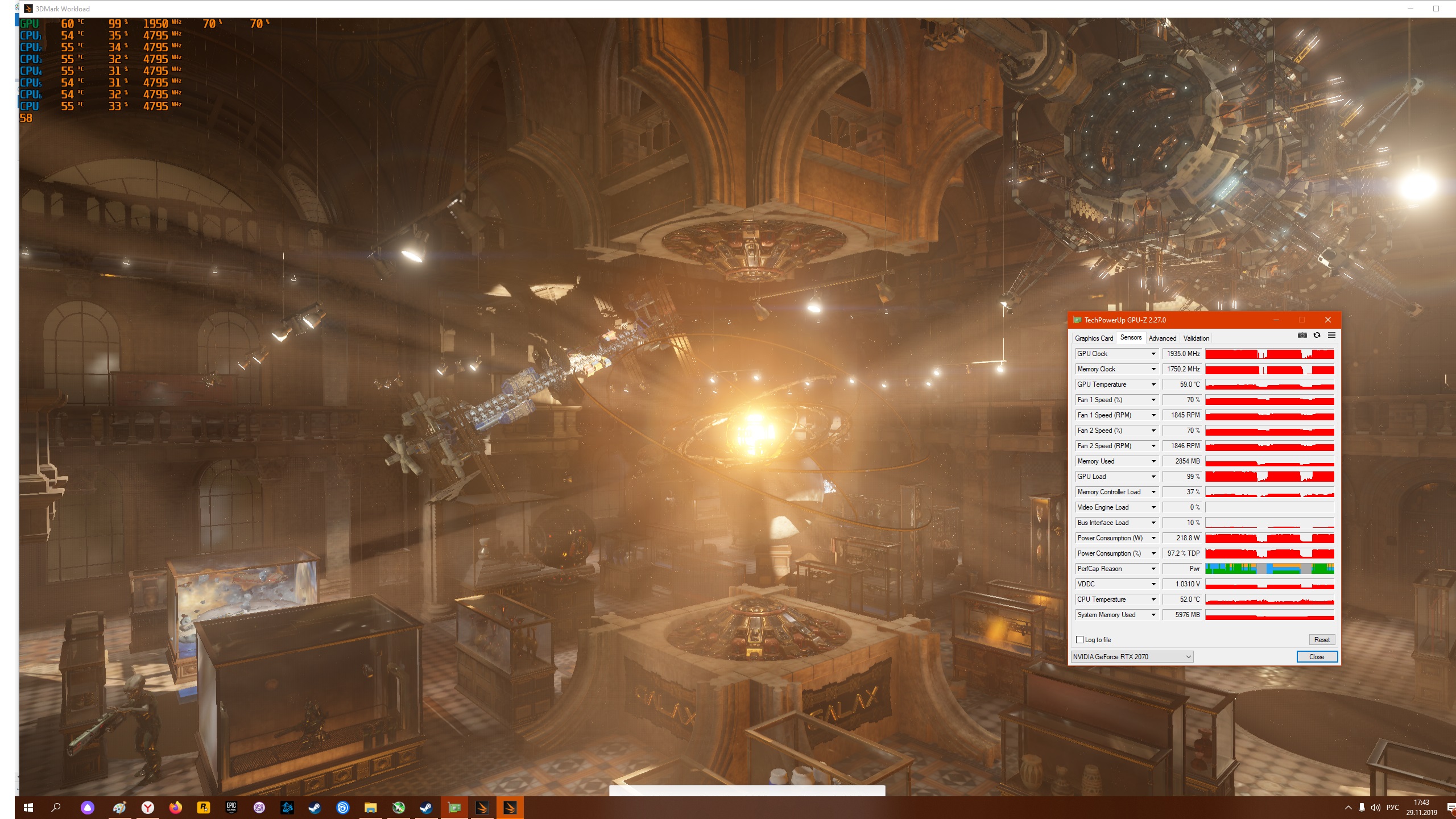Switch to the Advanced tab
This screenshot has width=1456, height=819.
[x=1162, y=338]
